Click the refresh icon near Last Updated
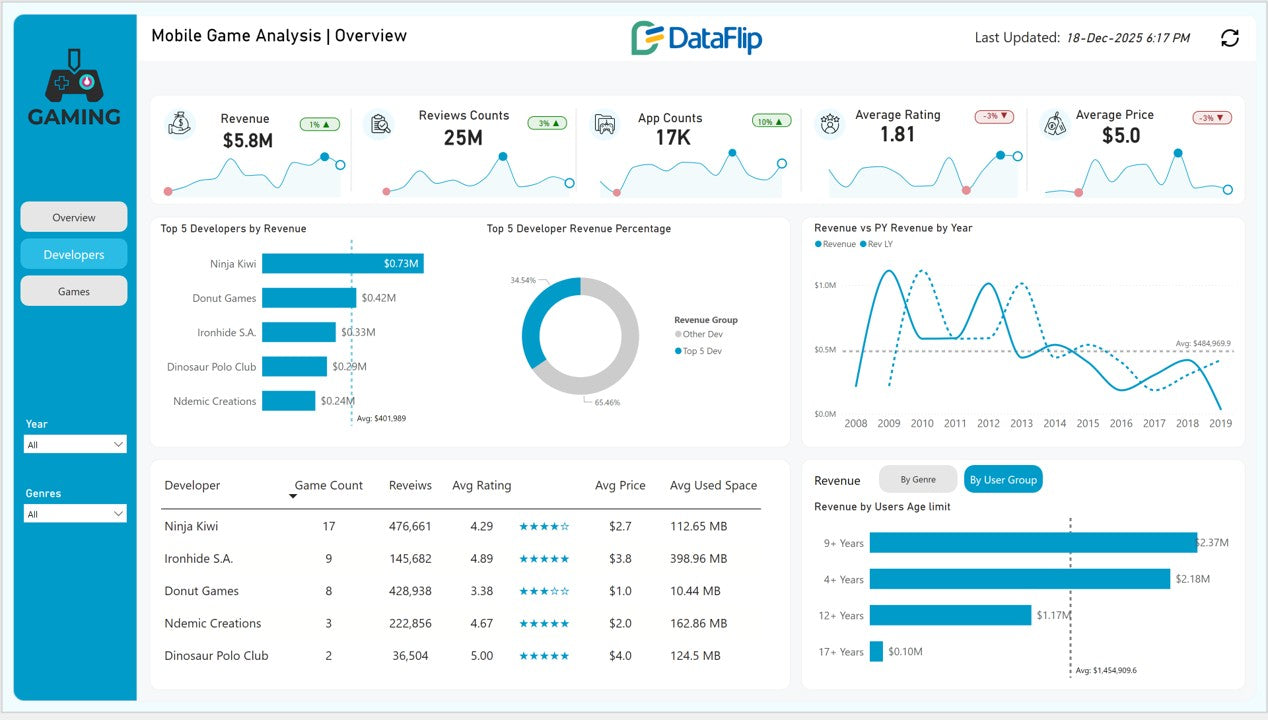Screen dimensions: 1268x720 tap(1230, 38)
